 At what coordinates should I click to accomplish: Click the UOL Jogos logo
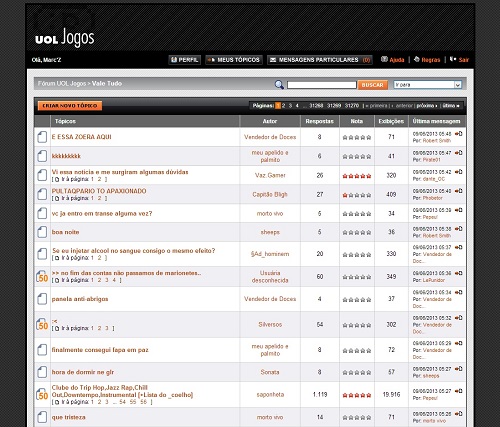65,38
